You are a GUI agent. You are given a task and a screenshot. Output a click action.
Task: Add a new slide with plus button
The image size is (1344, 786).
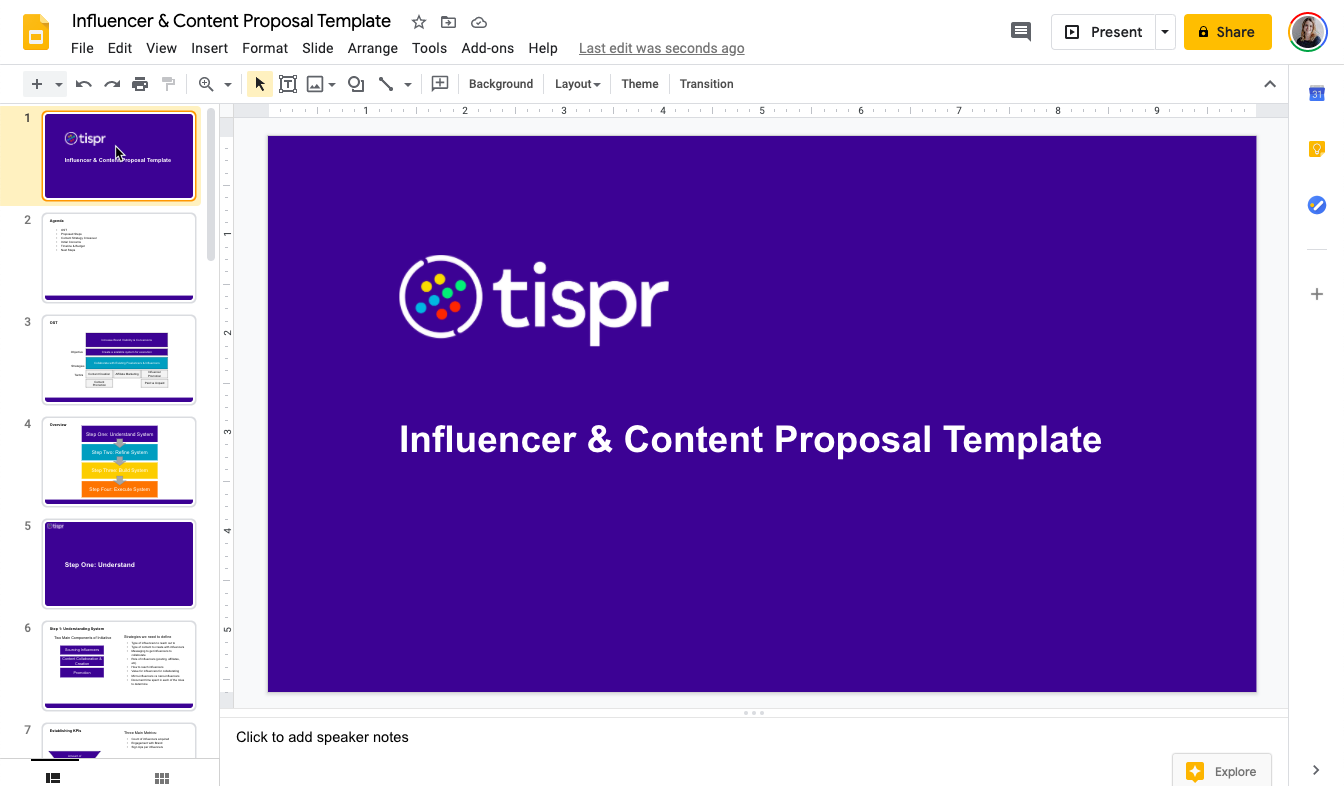[37, 84]
